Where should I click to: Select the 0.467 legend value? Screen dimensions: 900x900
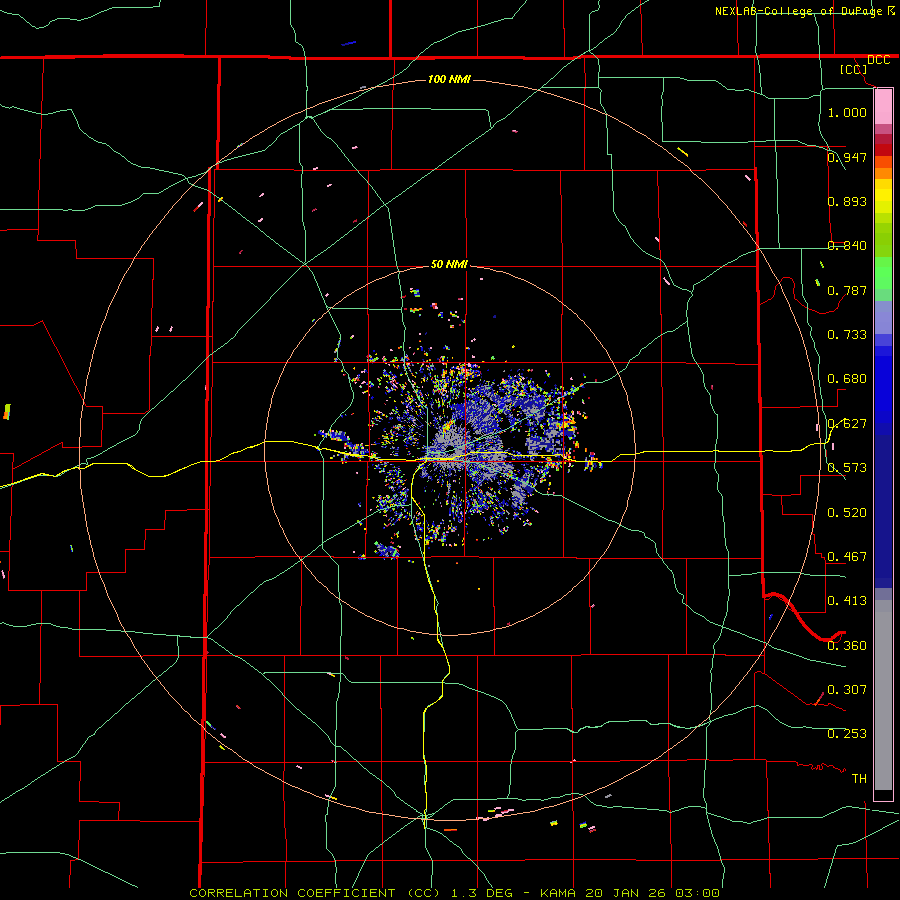[x=847, y=557]
